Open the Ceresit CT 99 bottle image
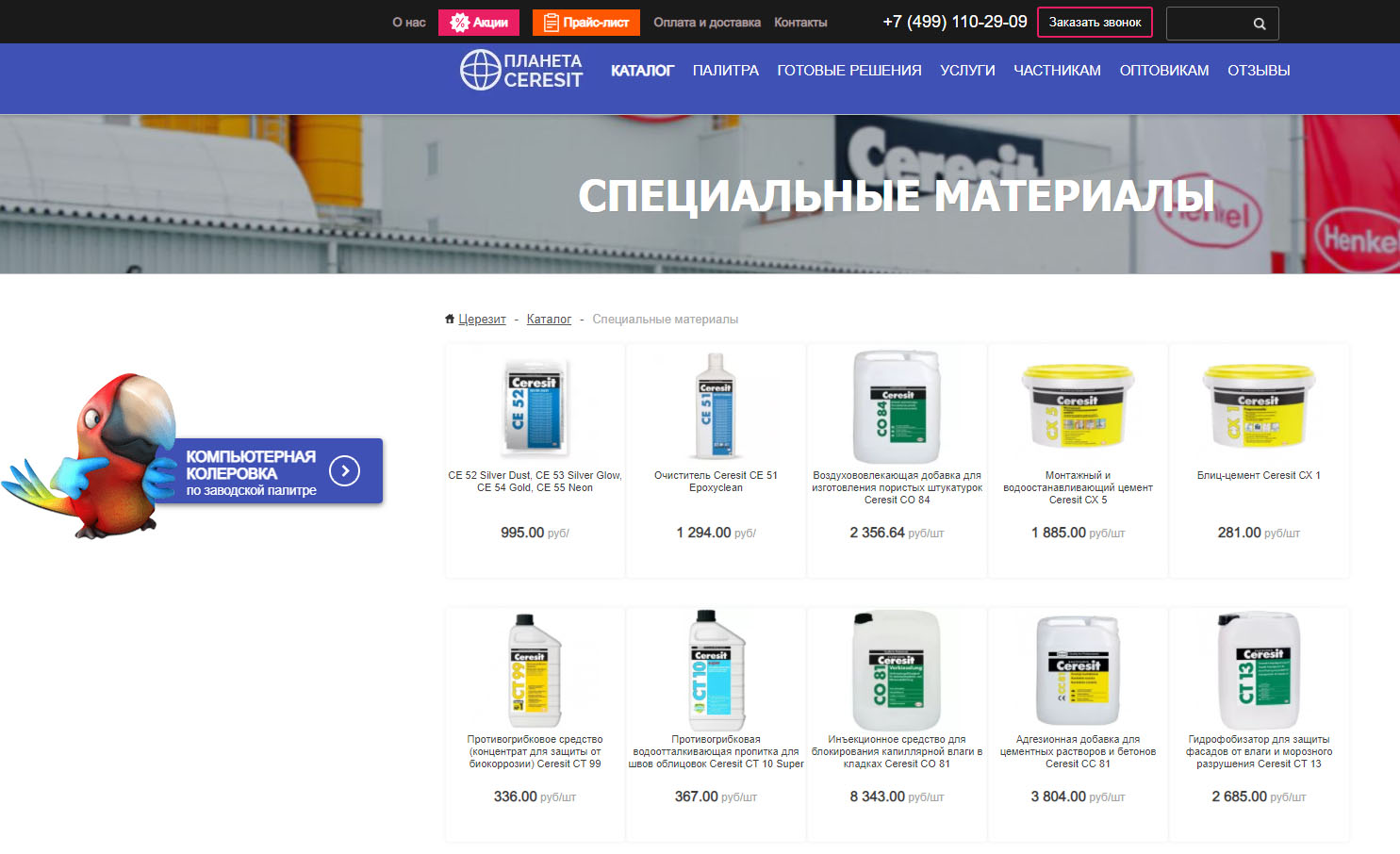 pos(535,669)
